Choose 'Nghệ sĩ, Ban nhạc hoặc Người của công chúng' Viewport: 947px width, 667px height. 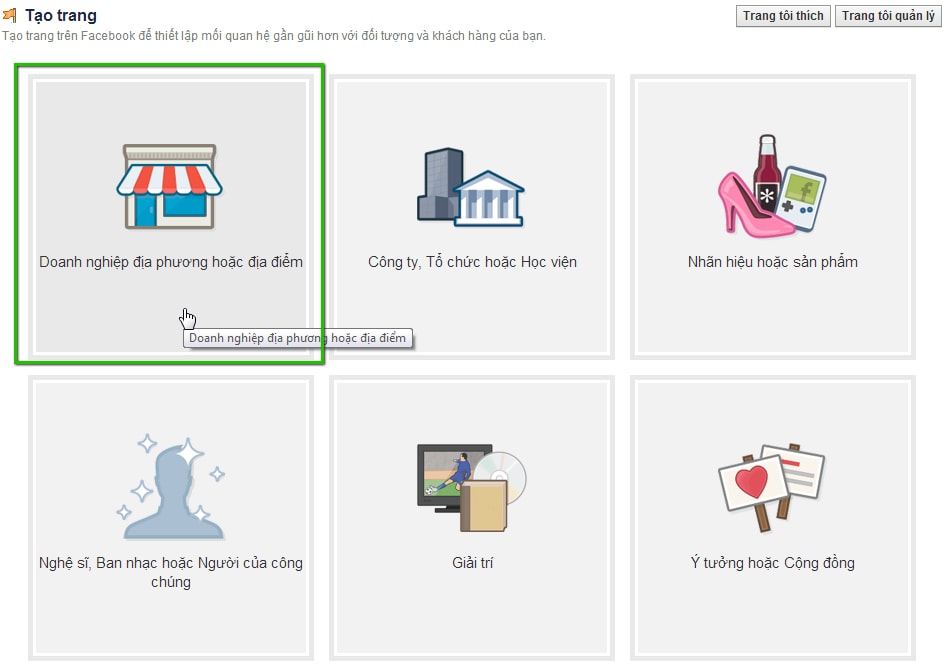(170, 572)
